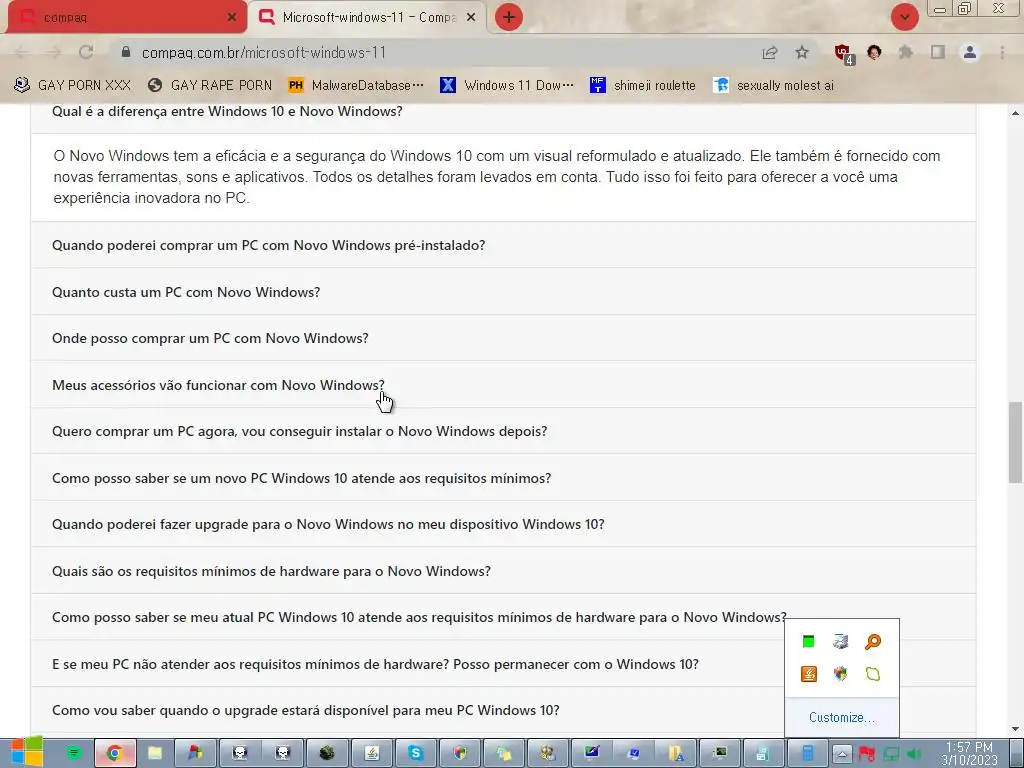Expand 'Meus acessórios vão funcionar' question
Screen dimensions: 1024x768
pos(504,385)
